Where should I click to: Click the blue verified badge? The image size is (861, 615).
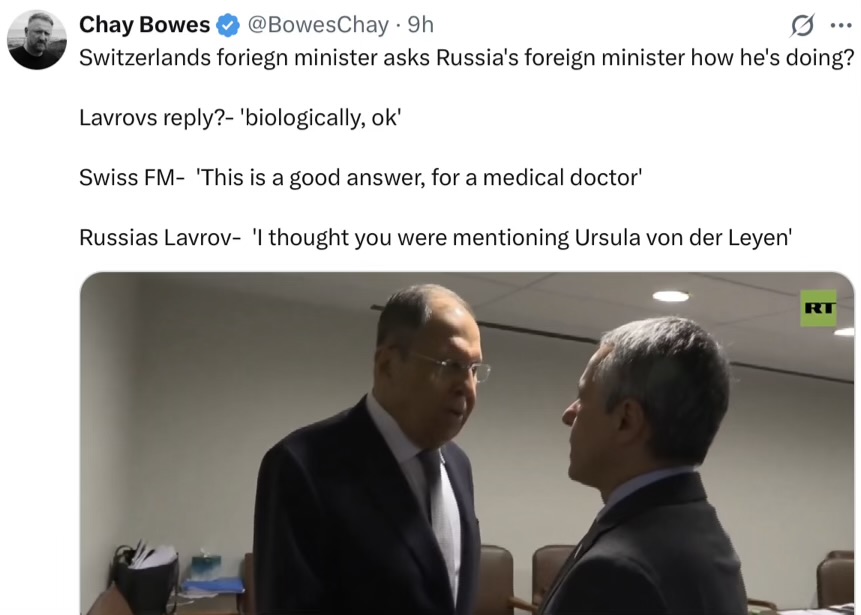[228, 25]
